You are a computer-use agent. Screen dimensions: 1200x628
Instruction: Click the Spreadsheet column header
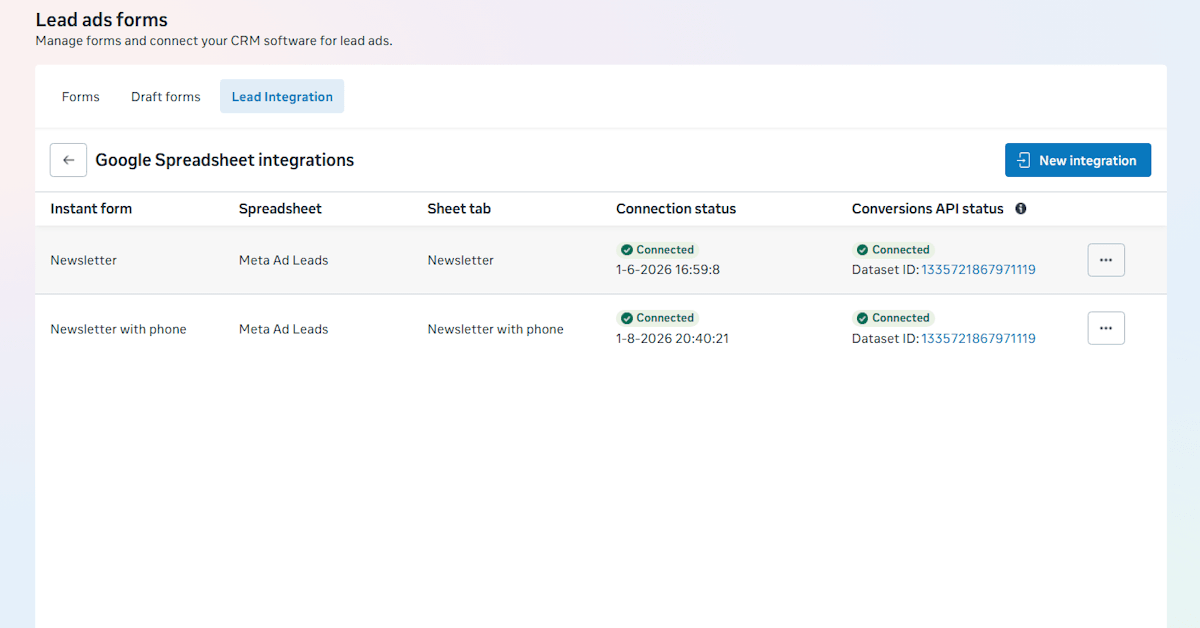pyautogui.click(x=280, y=209)
